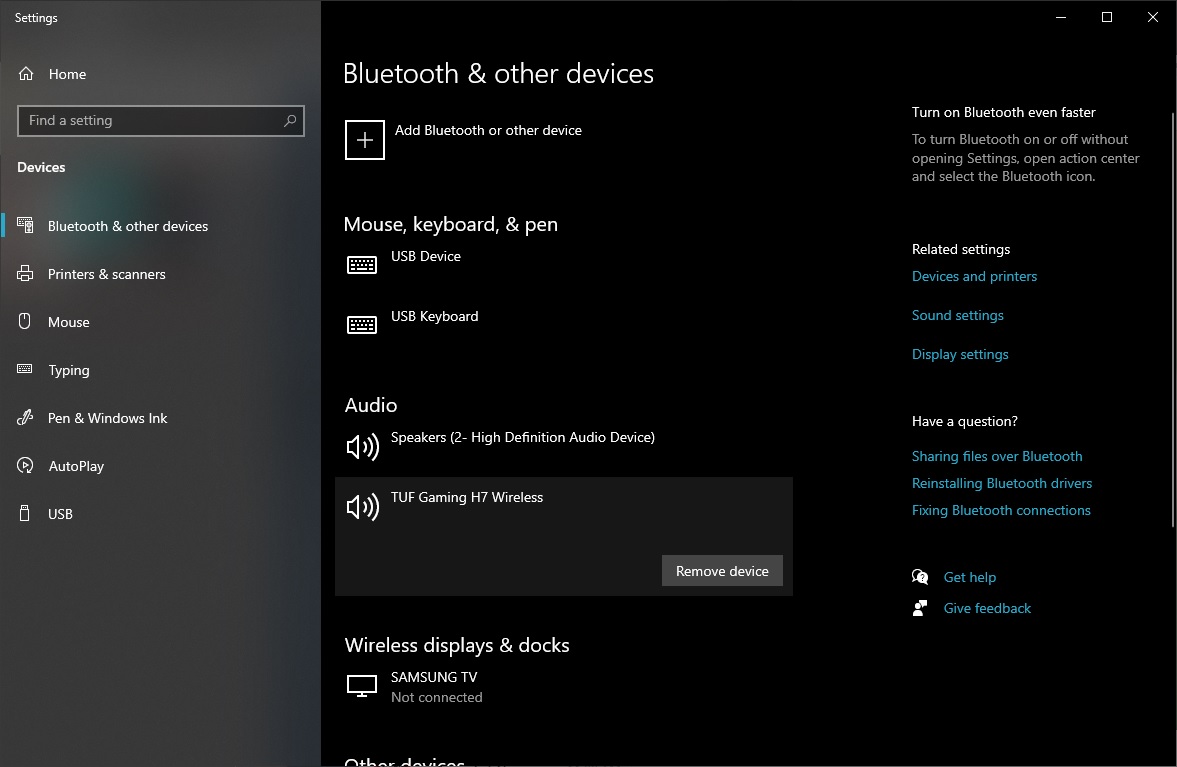Click the Home icon in the sidebar
1177x767 pixels.
pyautogui.click(x=26, y=74)
